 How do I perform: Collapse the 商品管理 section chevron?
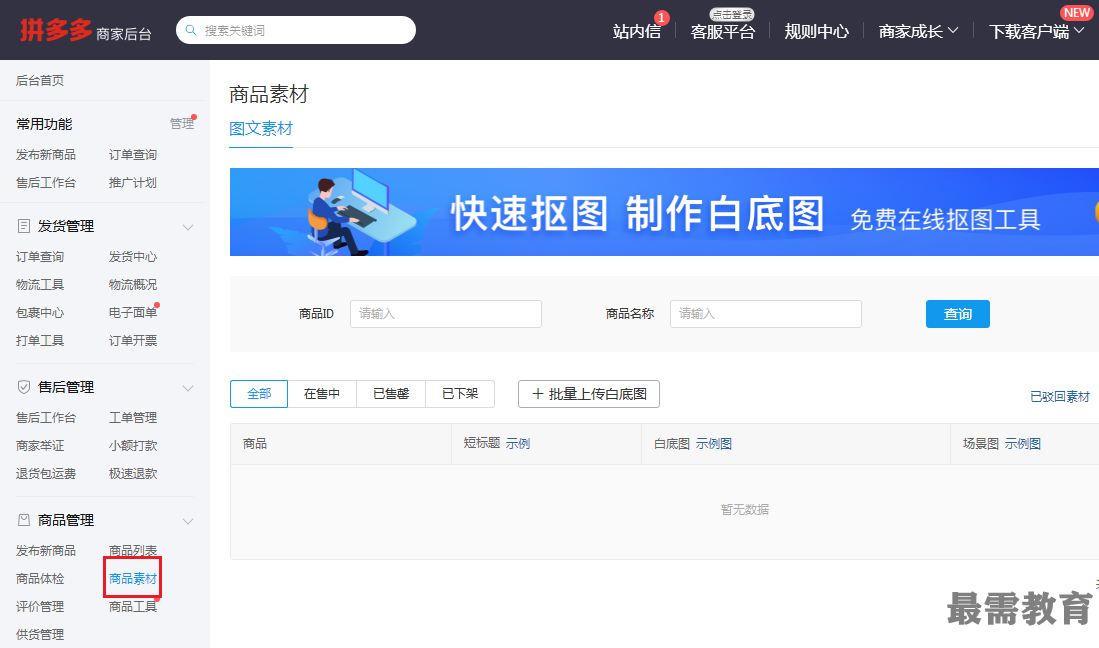tap(188, 521)
